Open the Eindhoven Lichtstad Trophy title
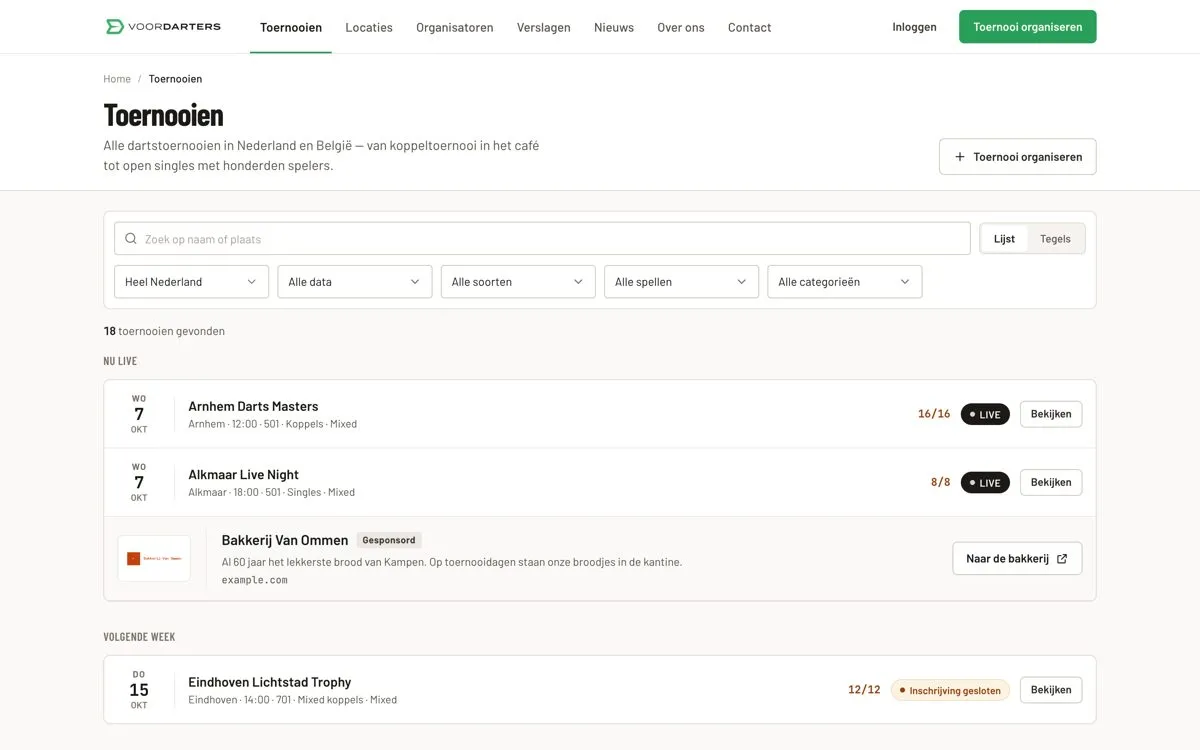Screen dimensions: 1200x750 pos(270,682)
